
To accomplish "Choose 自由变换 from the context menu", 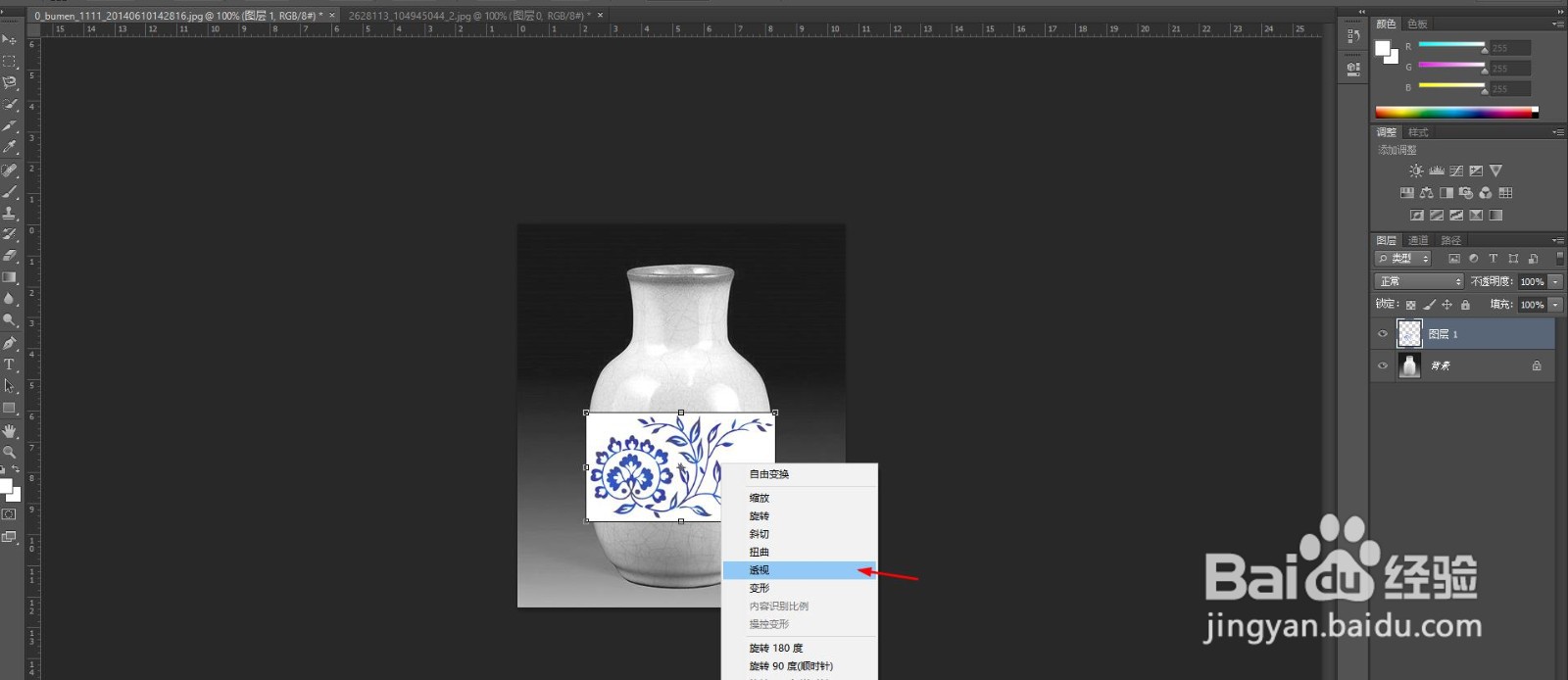I will pos(800,474).
